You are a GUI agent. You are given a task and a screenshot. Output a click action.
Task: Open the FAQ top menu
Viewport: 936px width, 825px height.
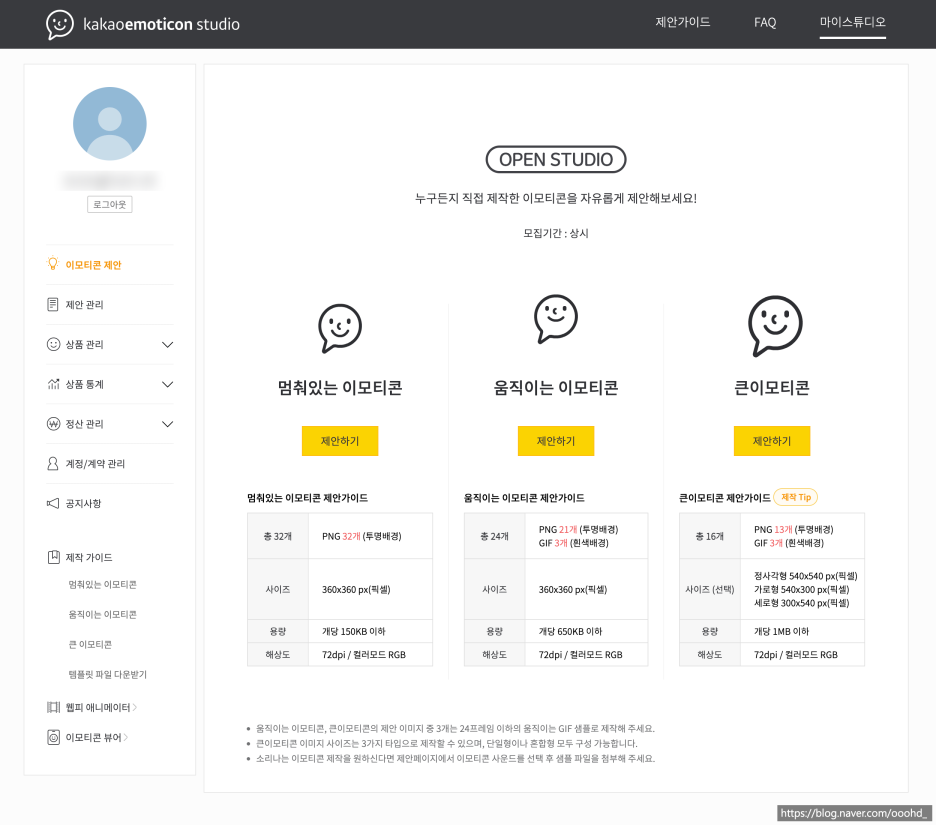[x=765, y=23]
